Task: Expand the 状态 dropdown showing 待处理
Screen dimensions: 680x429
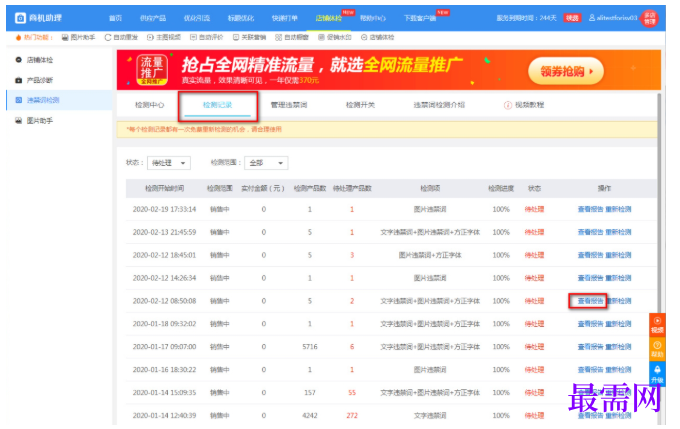Action: coord(169,163)
